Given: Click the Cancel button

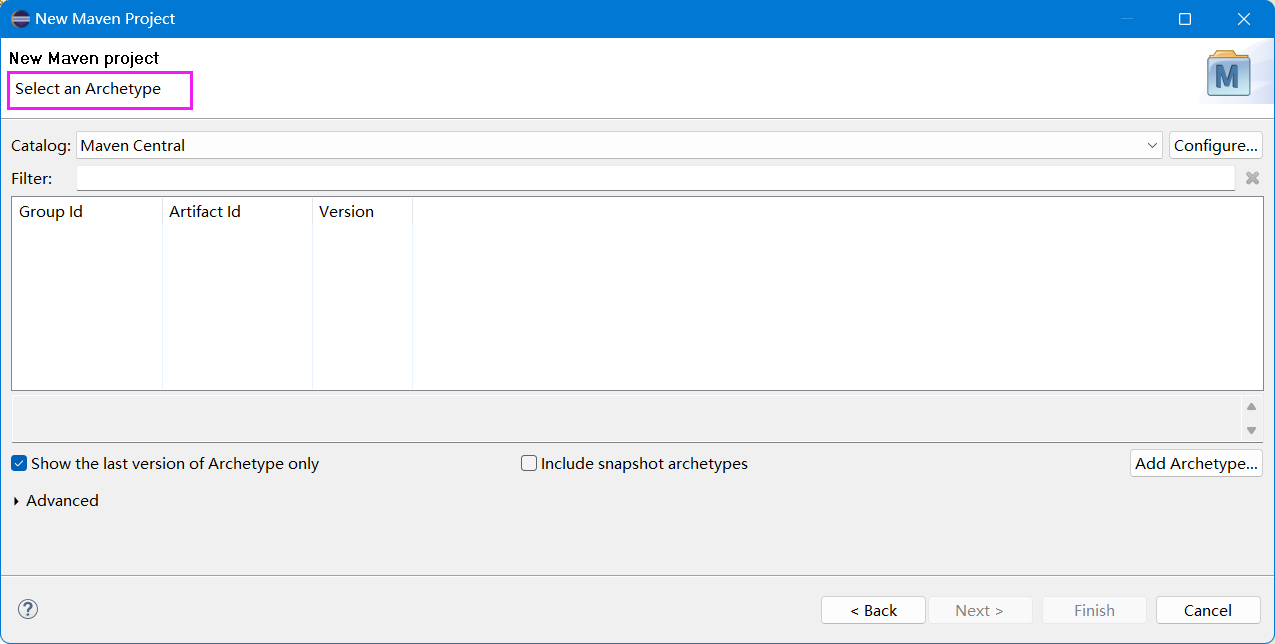Looking at the screenshot, I should click(x=1208, y=610).
